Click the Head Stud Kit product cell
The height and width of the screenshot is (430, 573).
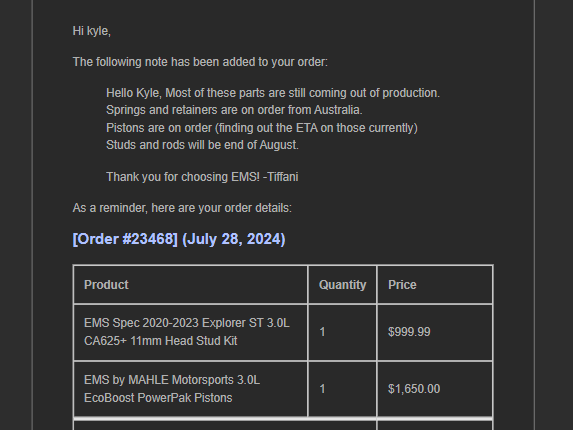[x=190, y=332]
